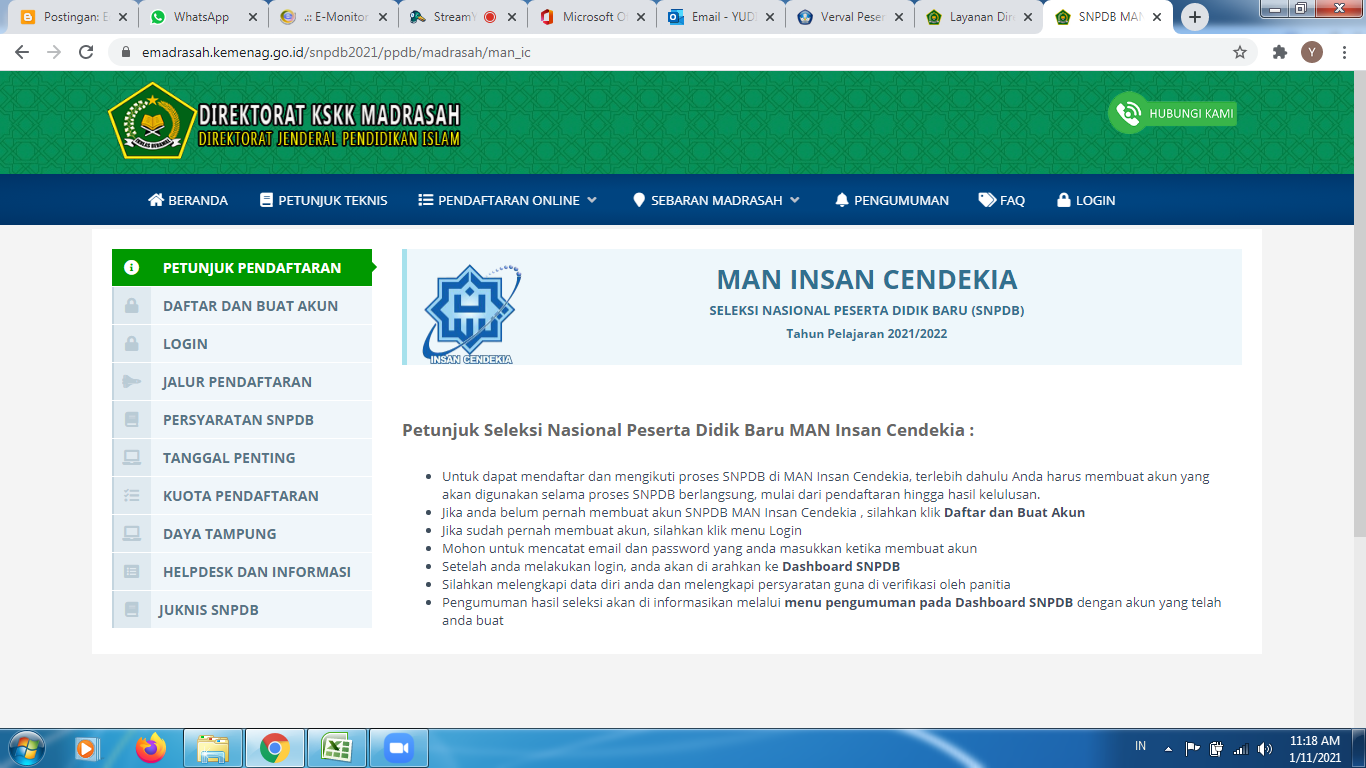
Task: Switch to the WhatsApp browser tab
Action: pos(201,17)
